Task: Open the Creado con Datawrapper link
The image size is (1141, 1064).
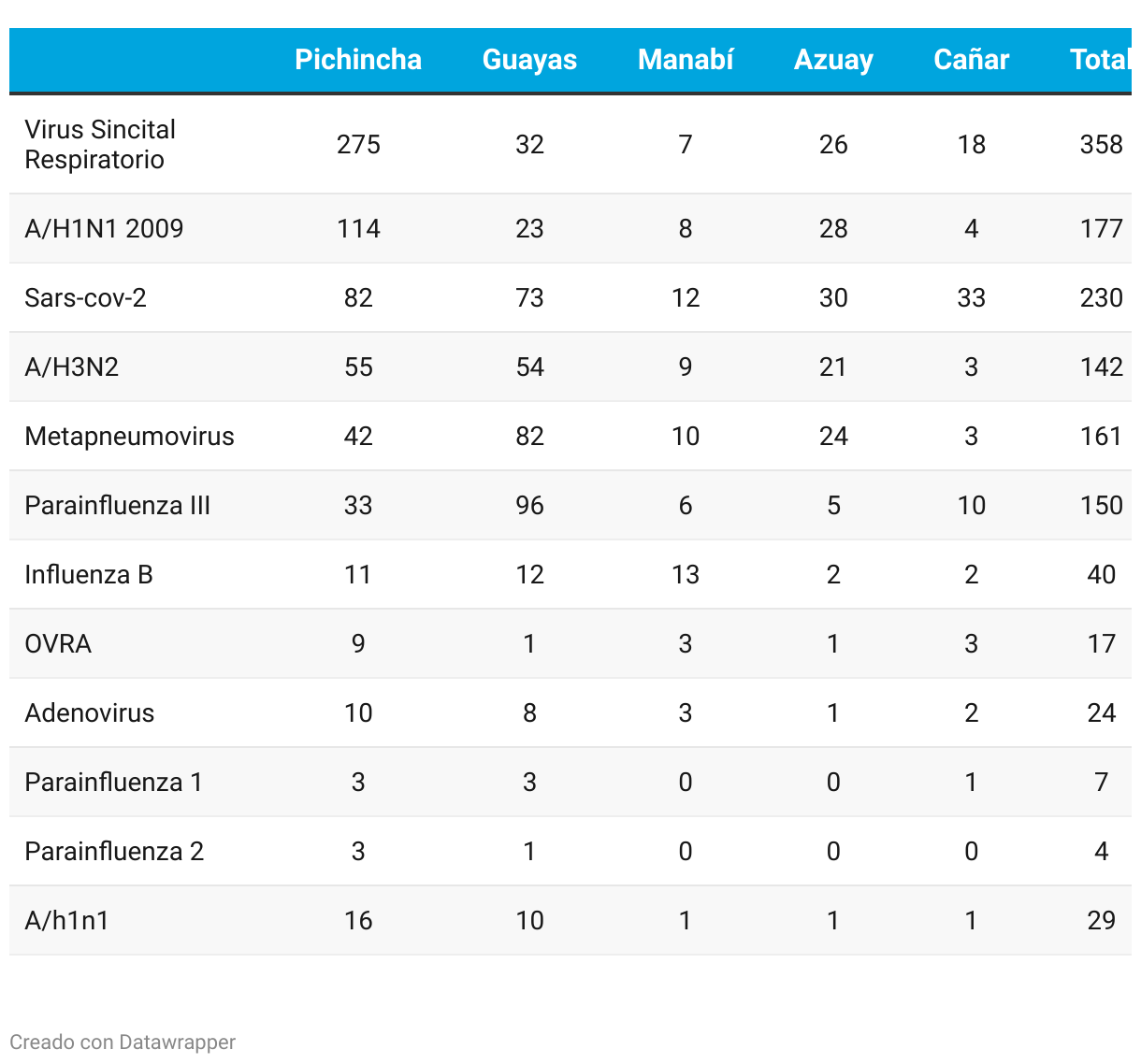Action: click(123, 1042)
